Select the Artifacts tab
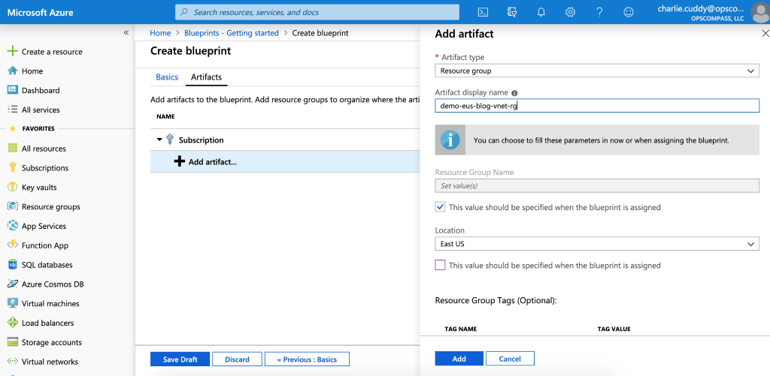Image resolution: width=770 pixels, height=376 pixels. coord(206,77)
